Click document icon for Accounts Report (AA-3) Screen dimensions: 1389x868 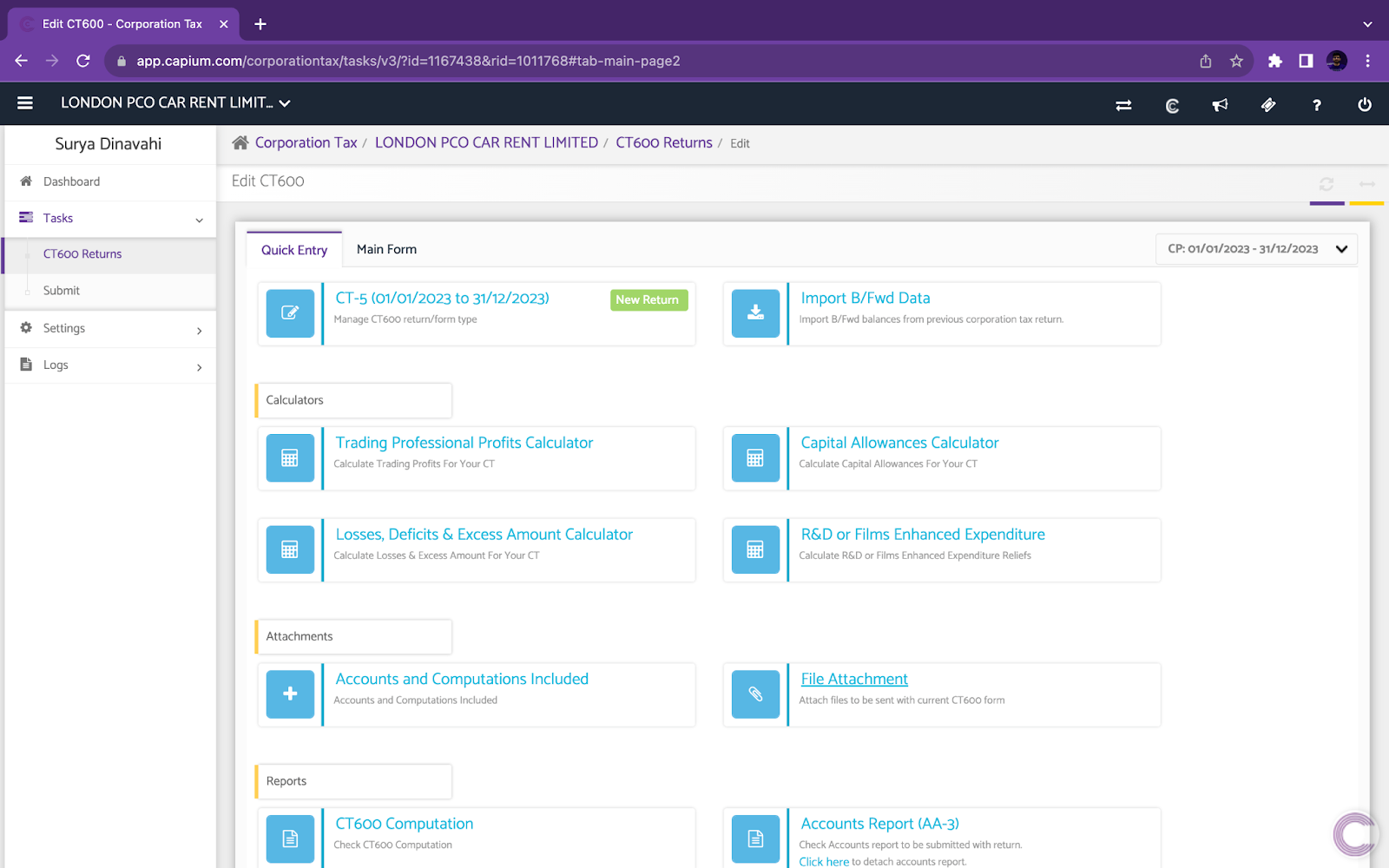coord(755,838)
